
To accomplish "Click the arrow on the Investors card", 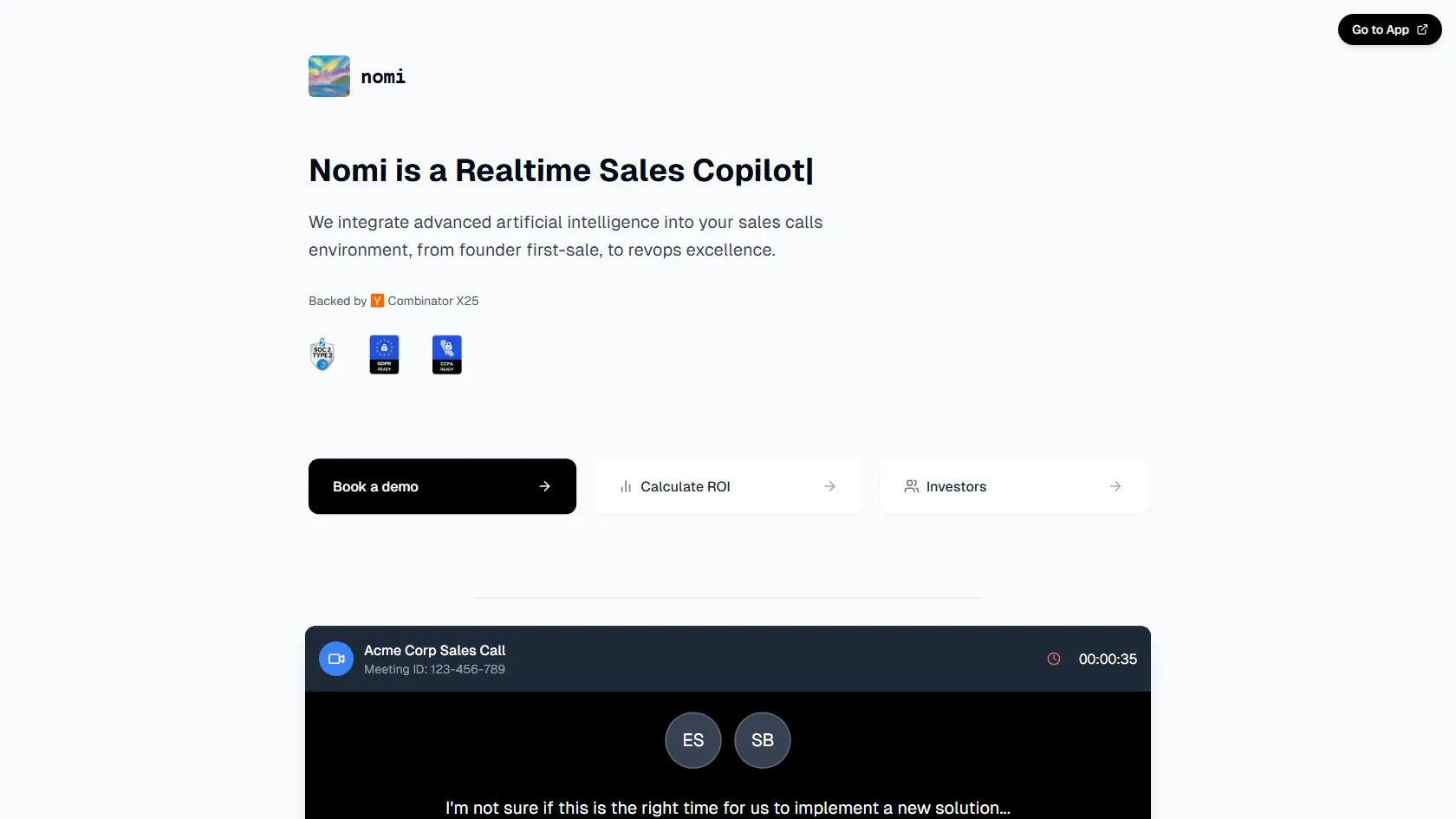I will (x=1115, y=486).
